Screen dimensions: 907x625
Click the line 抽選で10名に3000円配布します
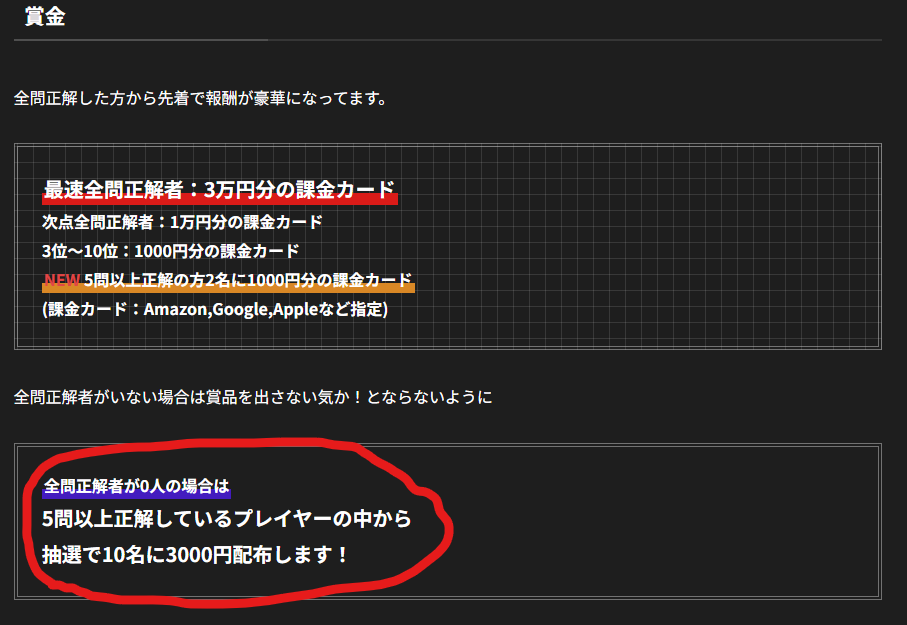coord(195,553)
